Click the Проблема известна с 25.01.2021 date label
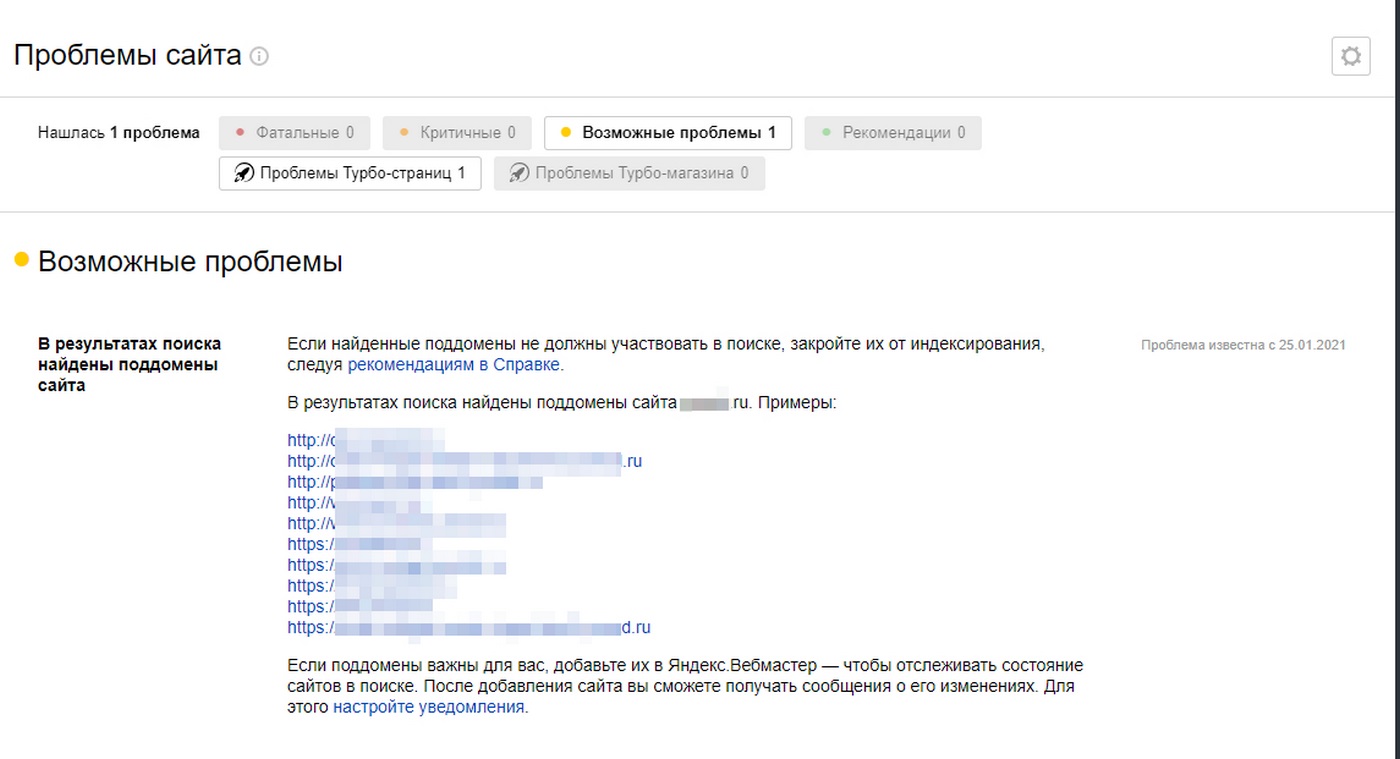This screenshot has height=759, width=1400. (x=1243, y=345)
